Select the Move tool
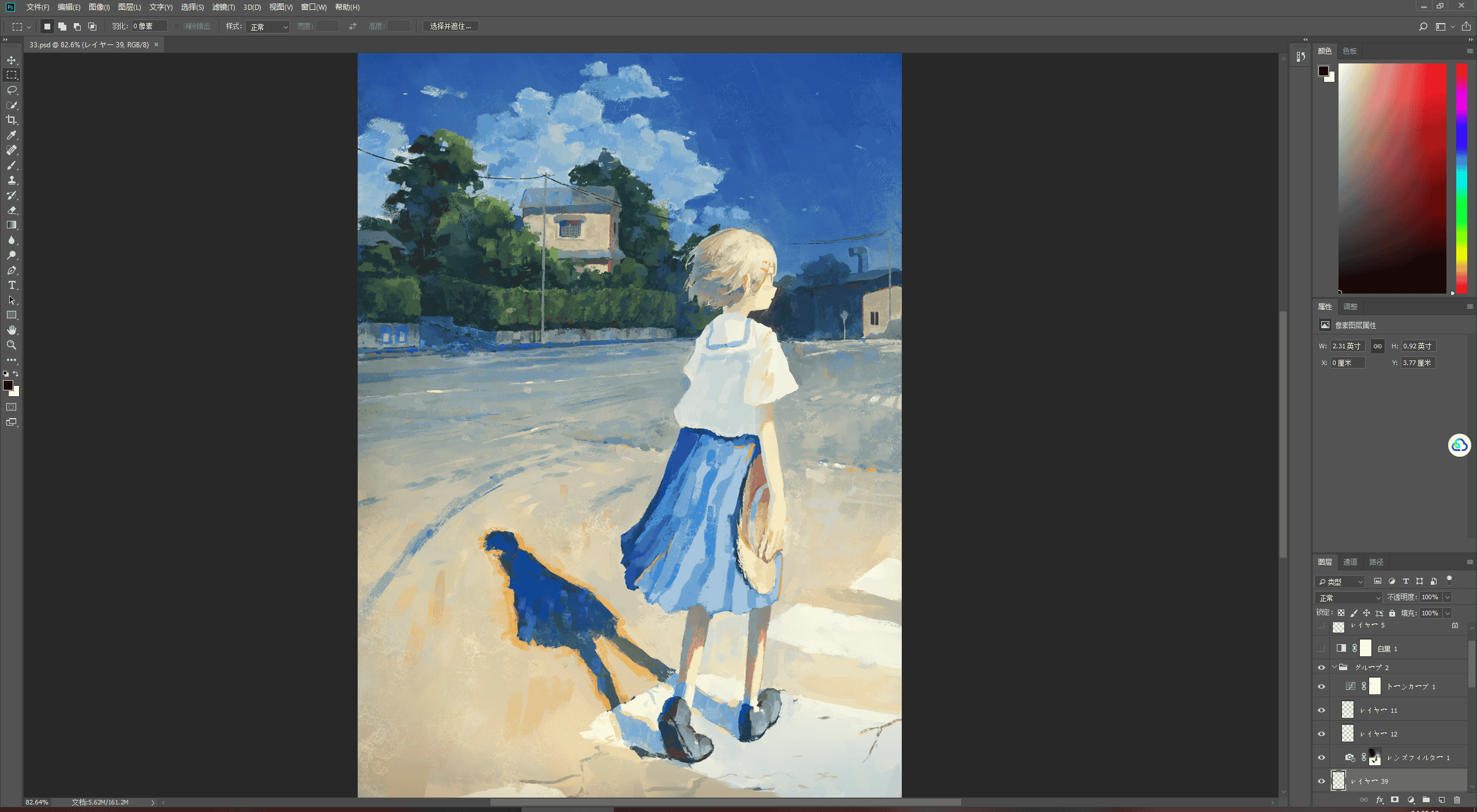The image size is (1477, 812). (x=12, y=60)
